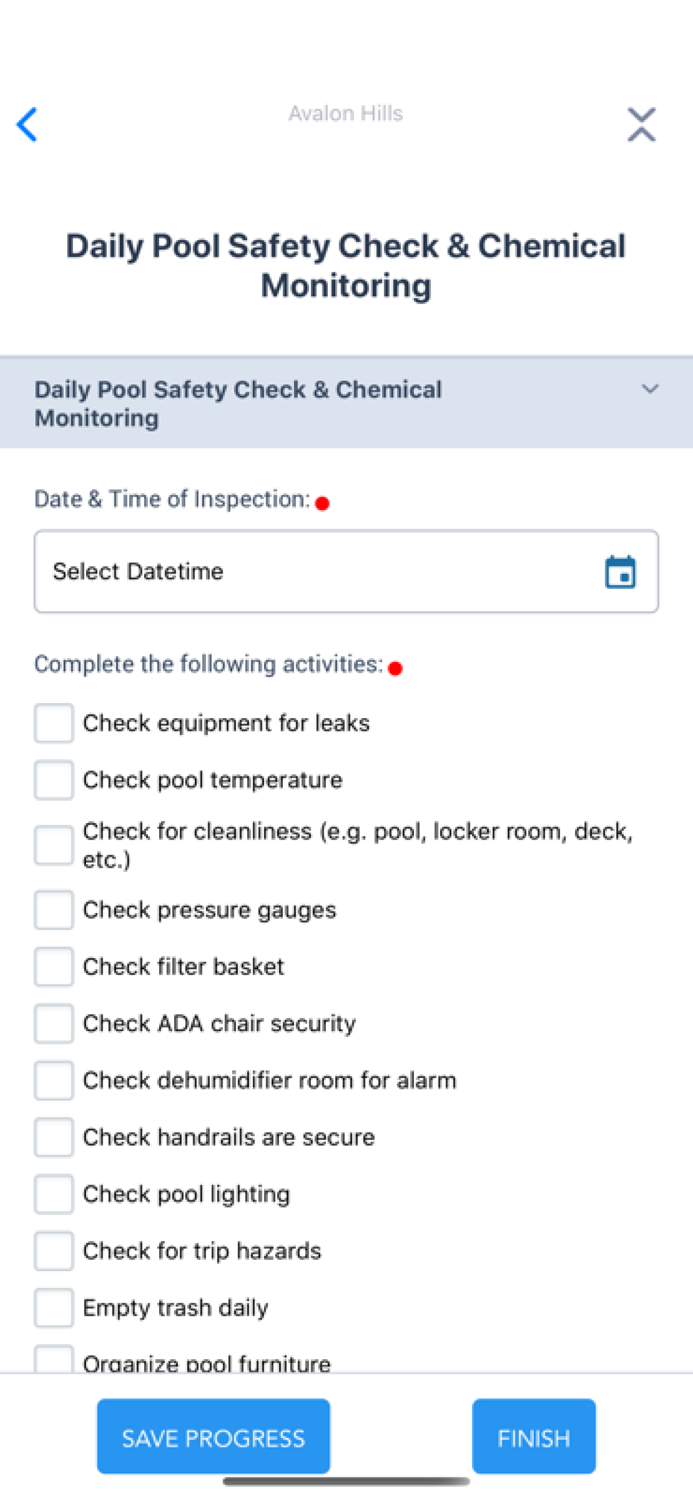Select the 'Check filter basket' checkbox

pyautogui.click(x=53, y=966)
